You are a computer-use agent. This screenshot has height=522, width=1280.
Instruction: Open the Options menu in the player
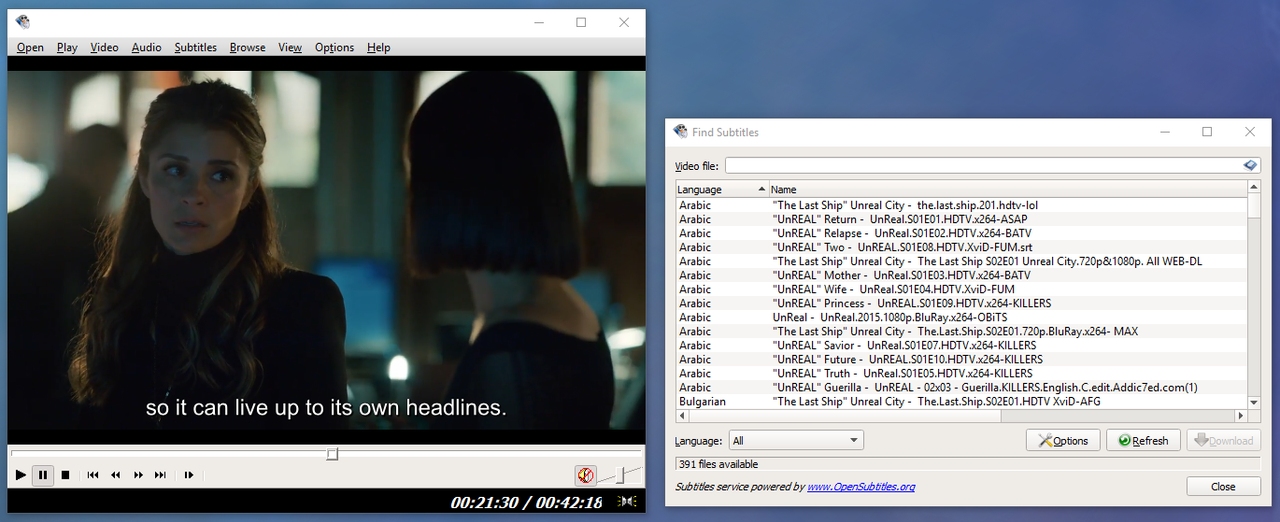pyautogui.click(x=334, y=47)
